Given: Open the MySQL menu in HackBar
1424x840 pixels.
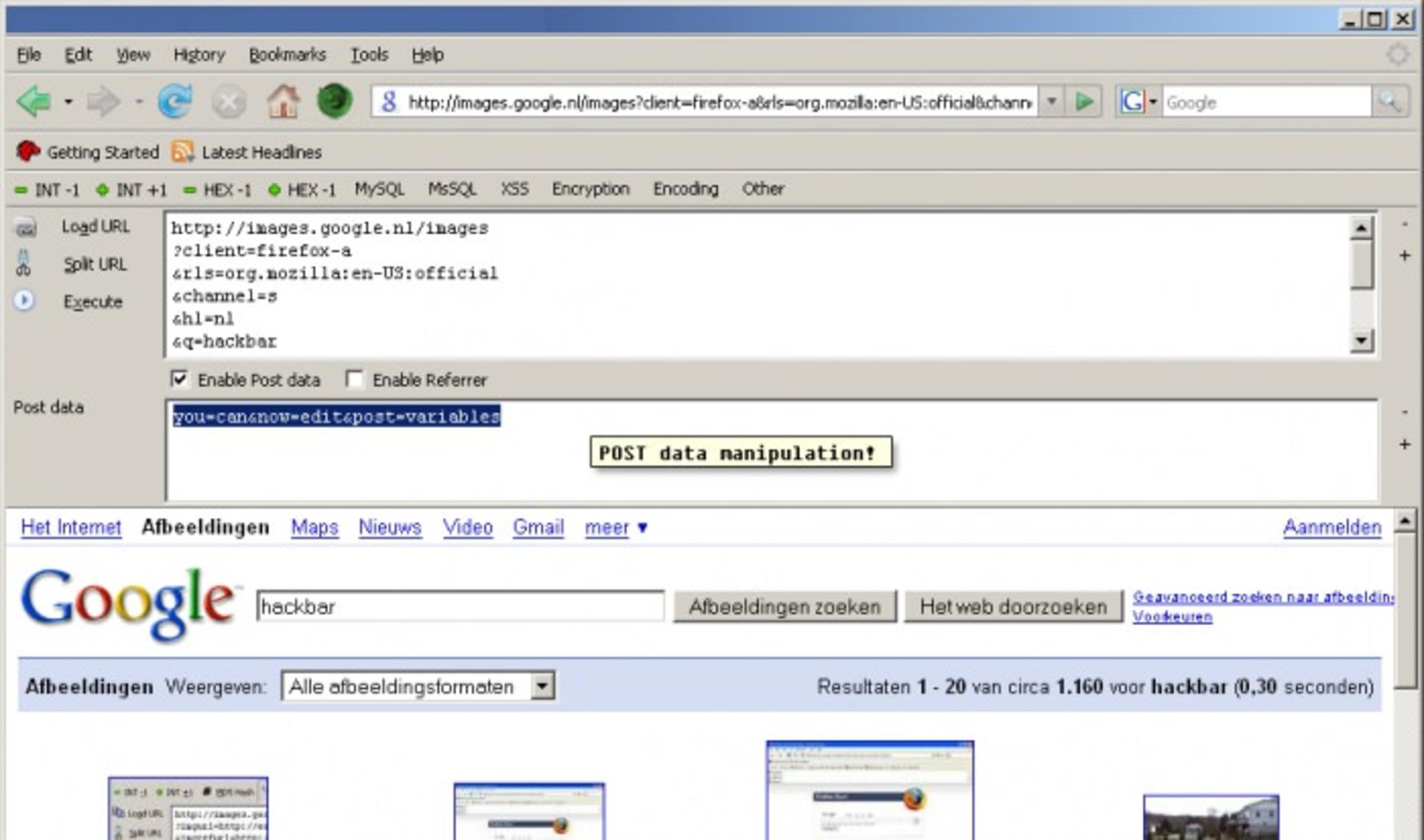Looking at the screenshot, I should coord(379,189).
